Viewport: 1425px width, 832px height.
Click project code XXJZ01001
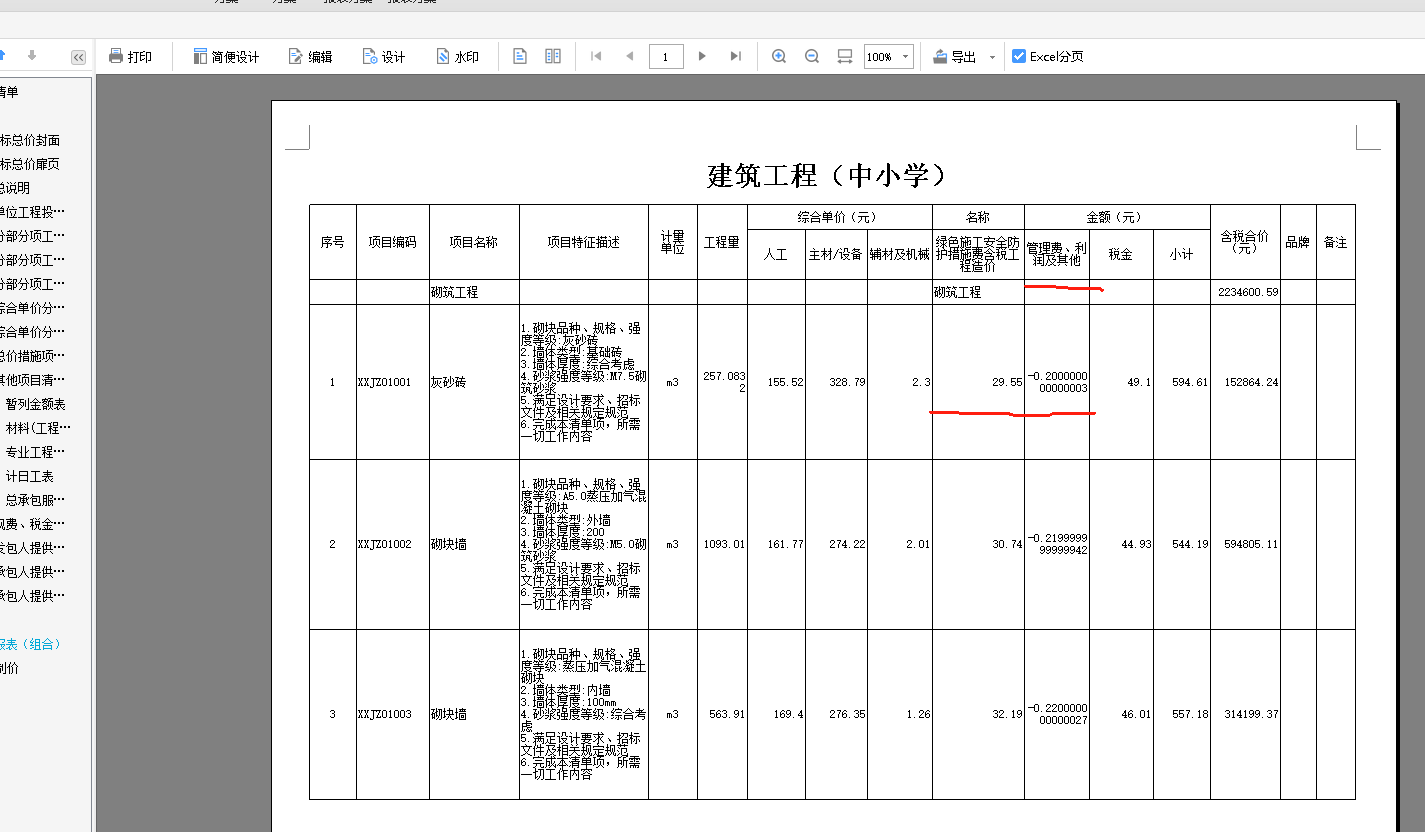(384, 382)
